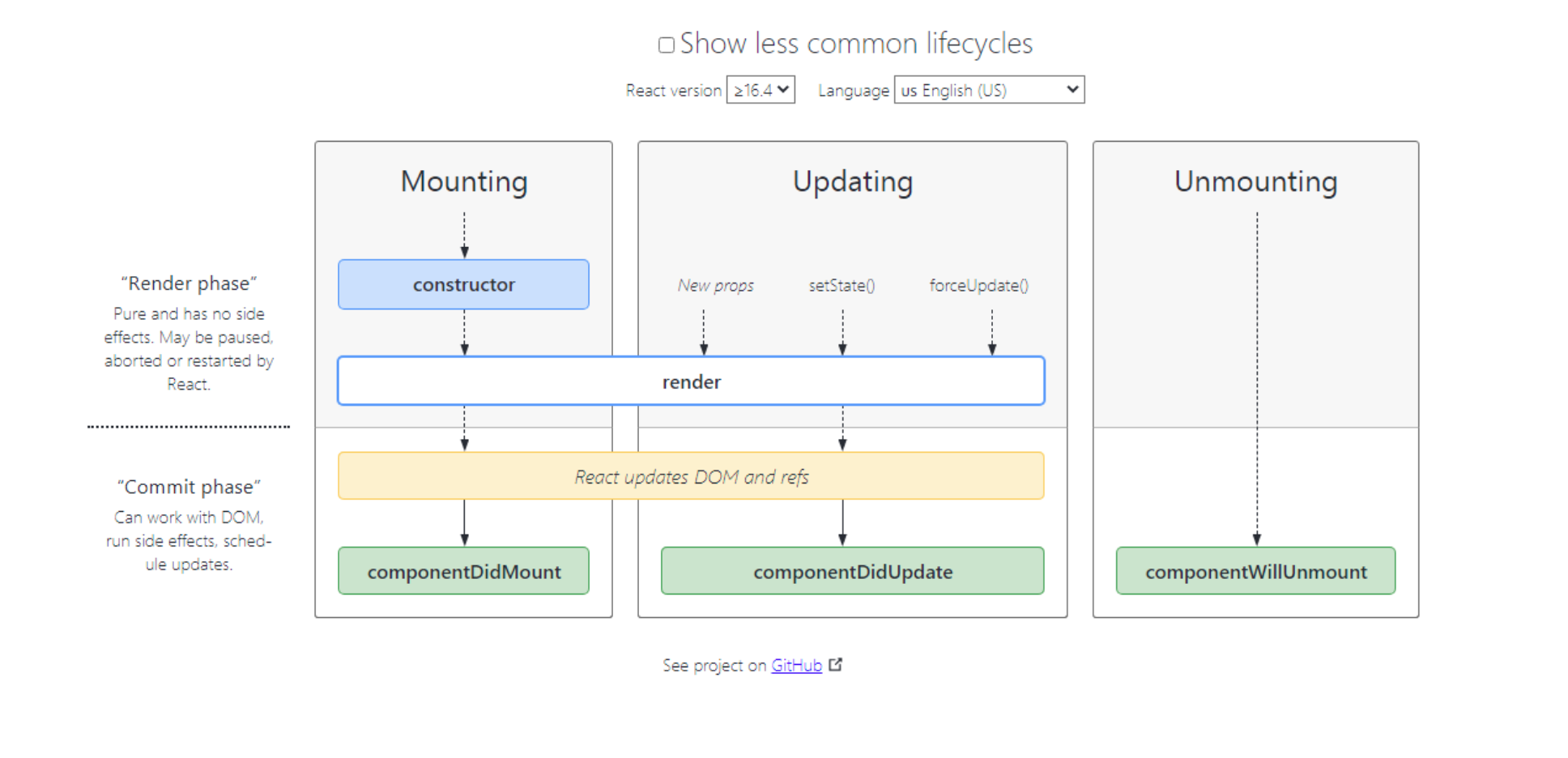Select the constructor lifecycle box
Screen dimensions: 1568x758
point(463,284)
